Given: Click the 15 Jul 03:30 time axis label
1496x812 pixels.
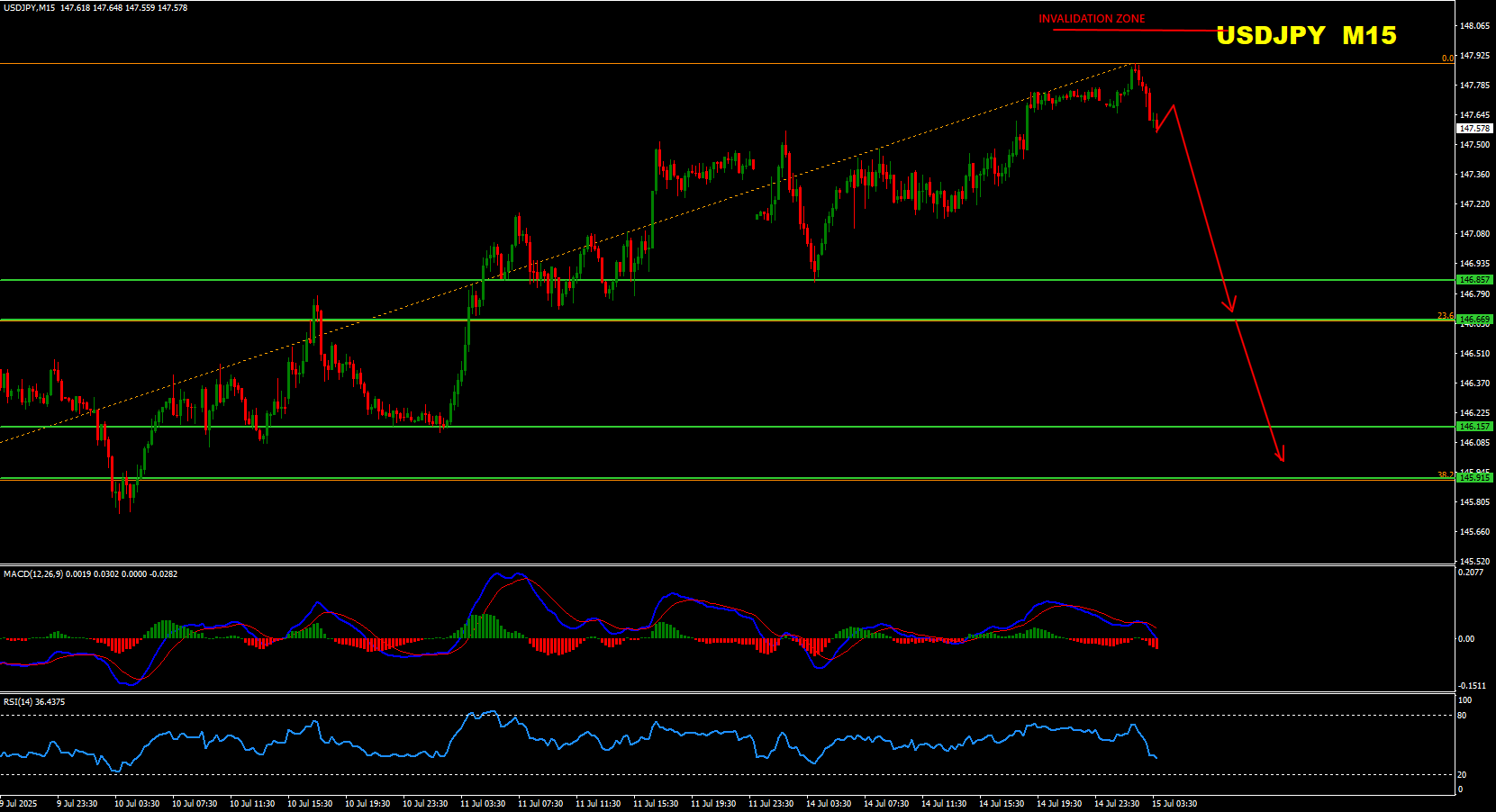Looking at the screenshot, I should (x=1174, y=804).
